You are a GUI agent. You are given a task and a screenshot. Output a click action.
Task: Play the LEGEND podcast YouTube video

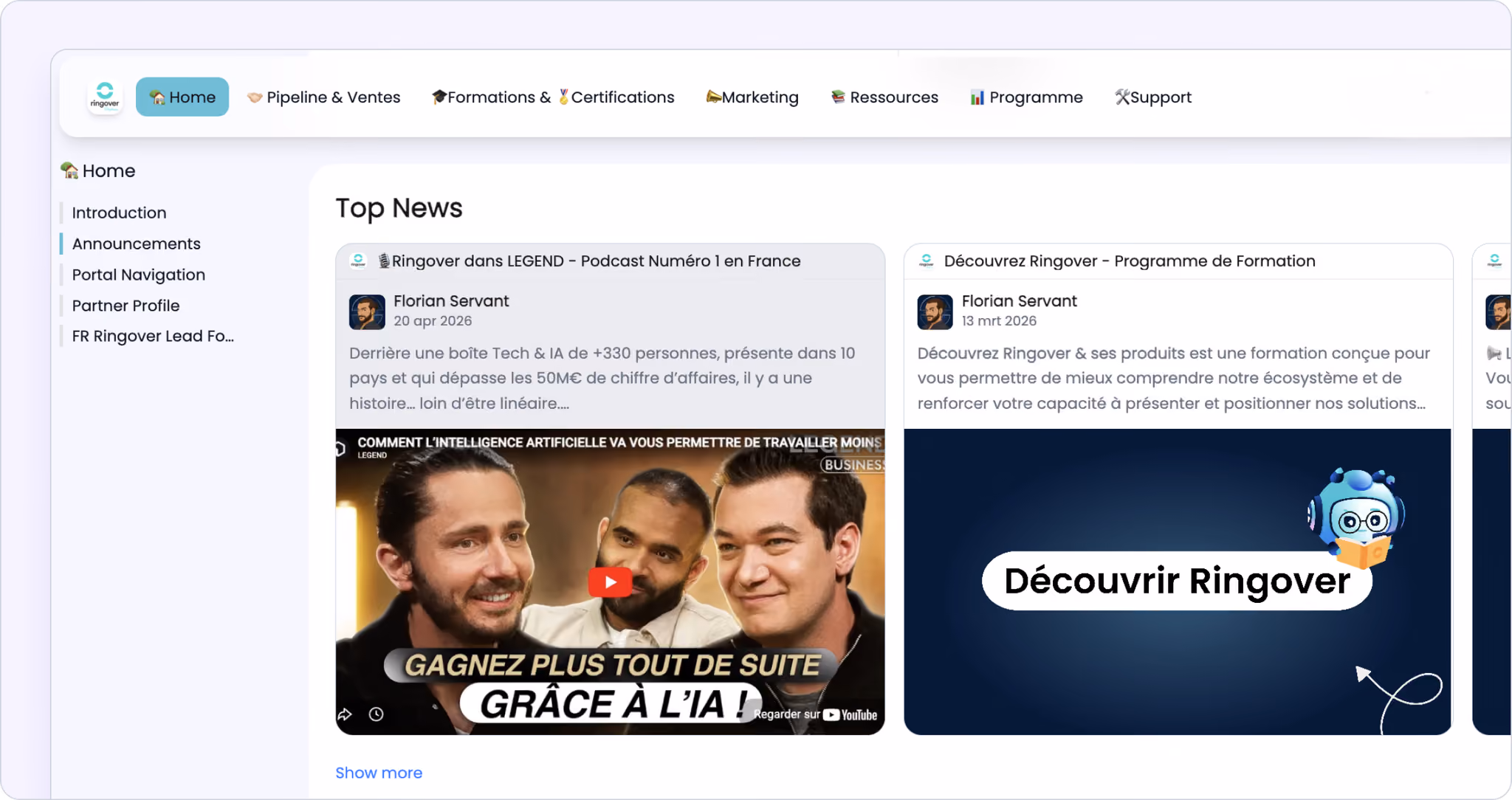(x=610, y=582)
